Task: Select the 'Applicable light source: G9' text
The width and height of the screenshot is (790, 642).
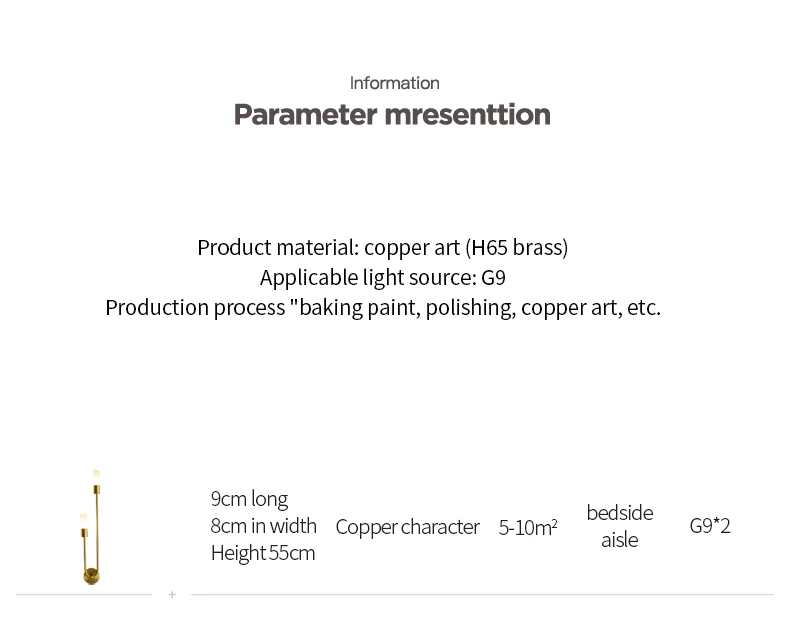Action: click(x=382, y=277)
